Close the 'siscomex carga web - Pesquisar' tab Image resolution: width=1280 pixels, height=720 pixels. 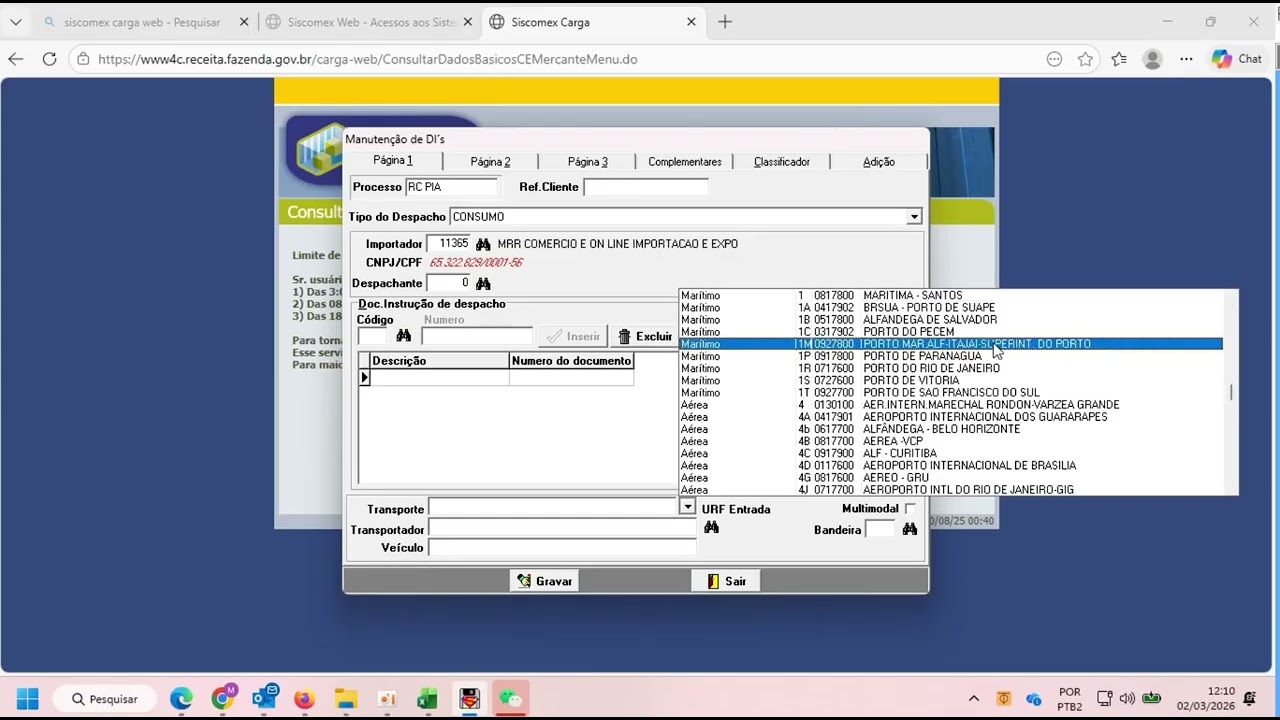click(244, 22)
